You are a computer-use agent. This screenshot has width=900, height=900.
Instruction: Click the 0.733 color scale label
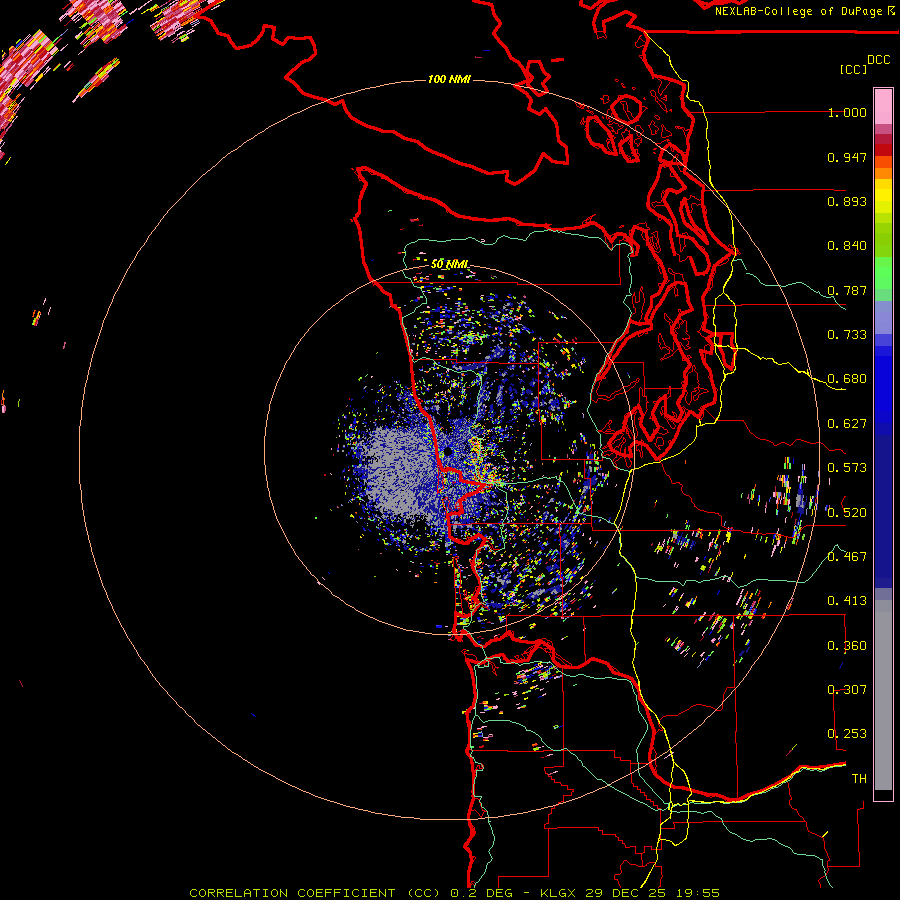[847, 335]
